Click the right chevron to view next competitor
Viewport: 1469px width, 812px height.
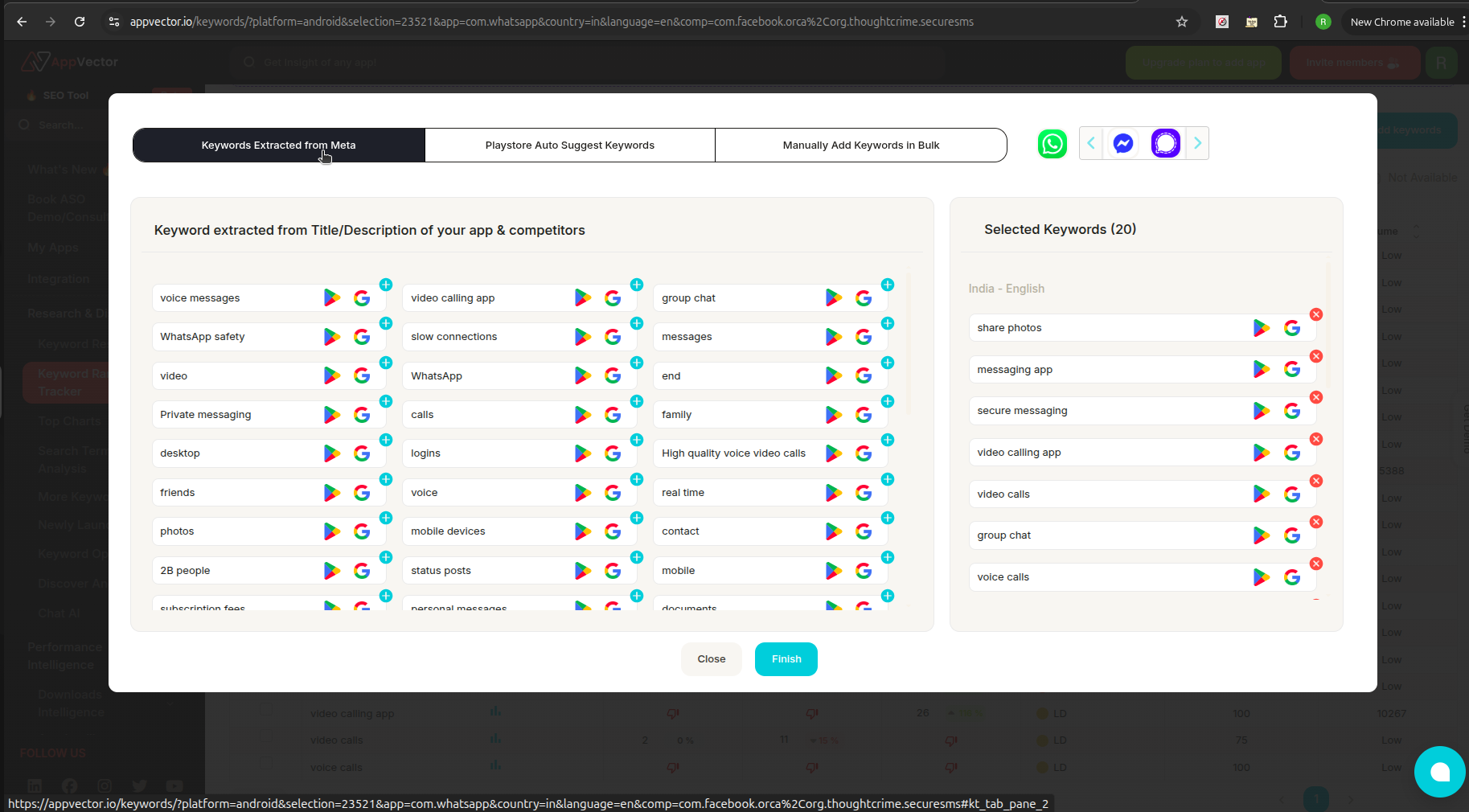(1198, 143)
